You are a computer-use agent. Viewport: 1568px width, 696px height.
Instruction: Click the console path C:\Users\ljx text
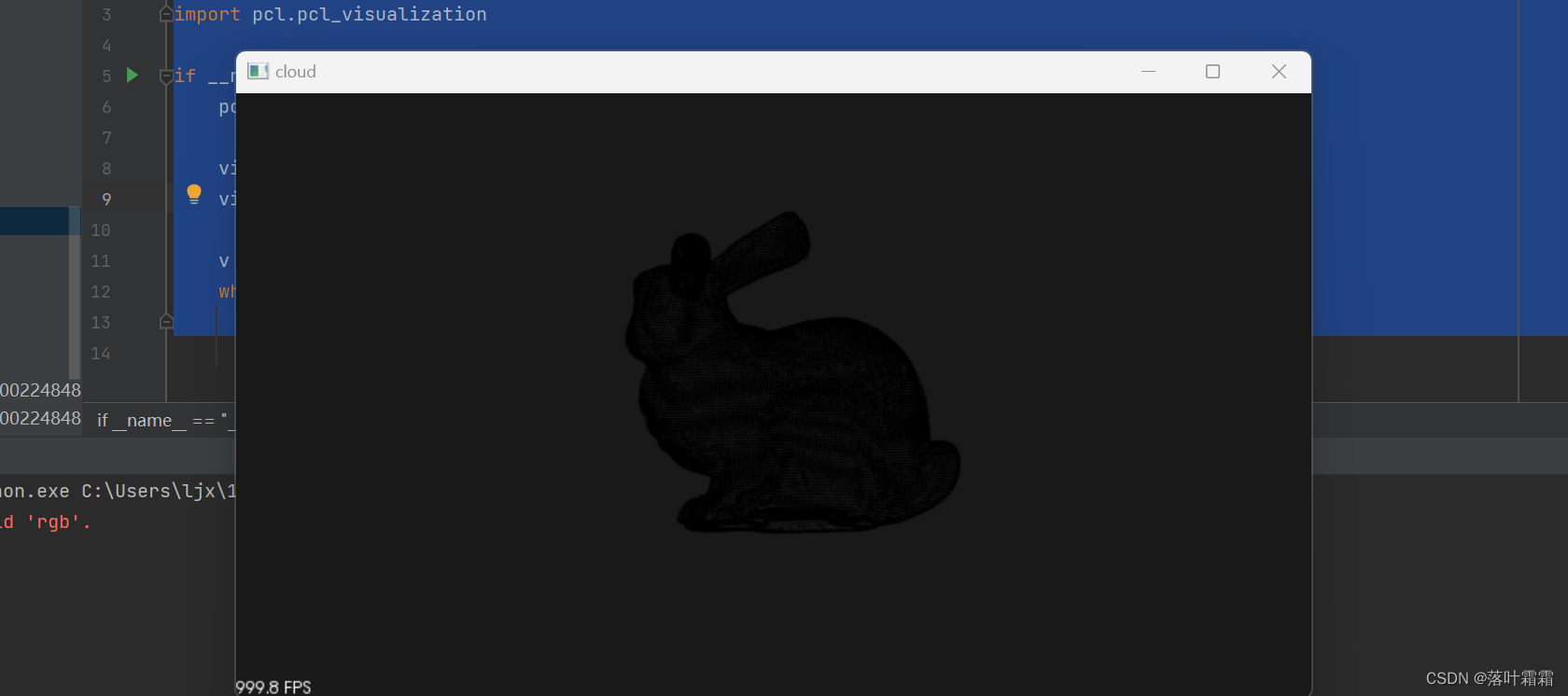pyautogui.click(x=159, y=492)
